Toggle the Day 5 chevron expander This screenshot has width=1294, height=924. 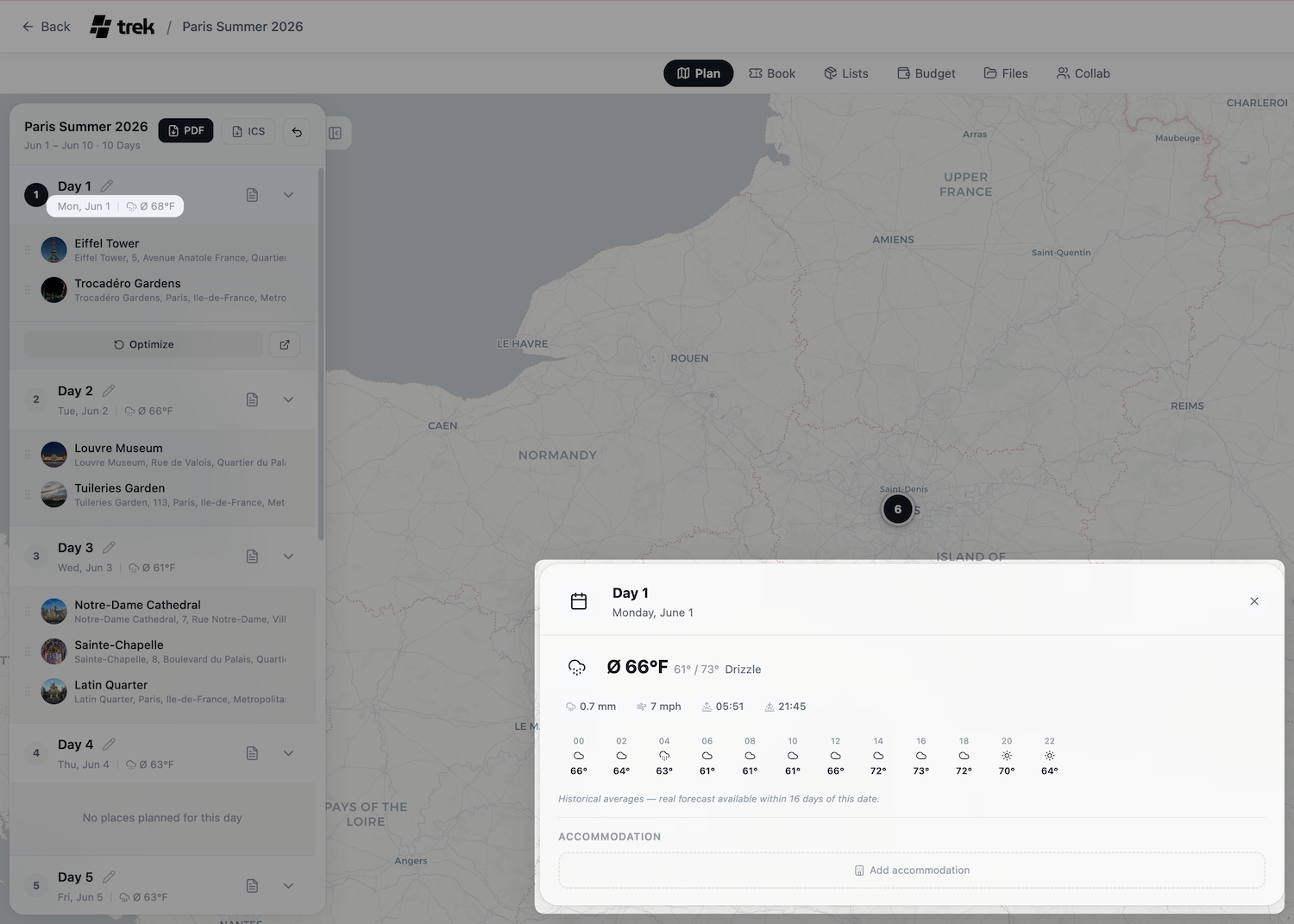pos(288,885)
